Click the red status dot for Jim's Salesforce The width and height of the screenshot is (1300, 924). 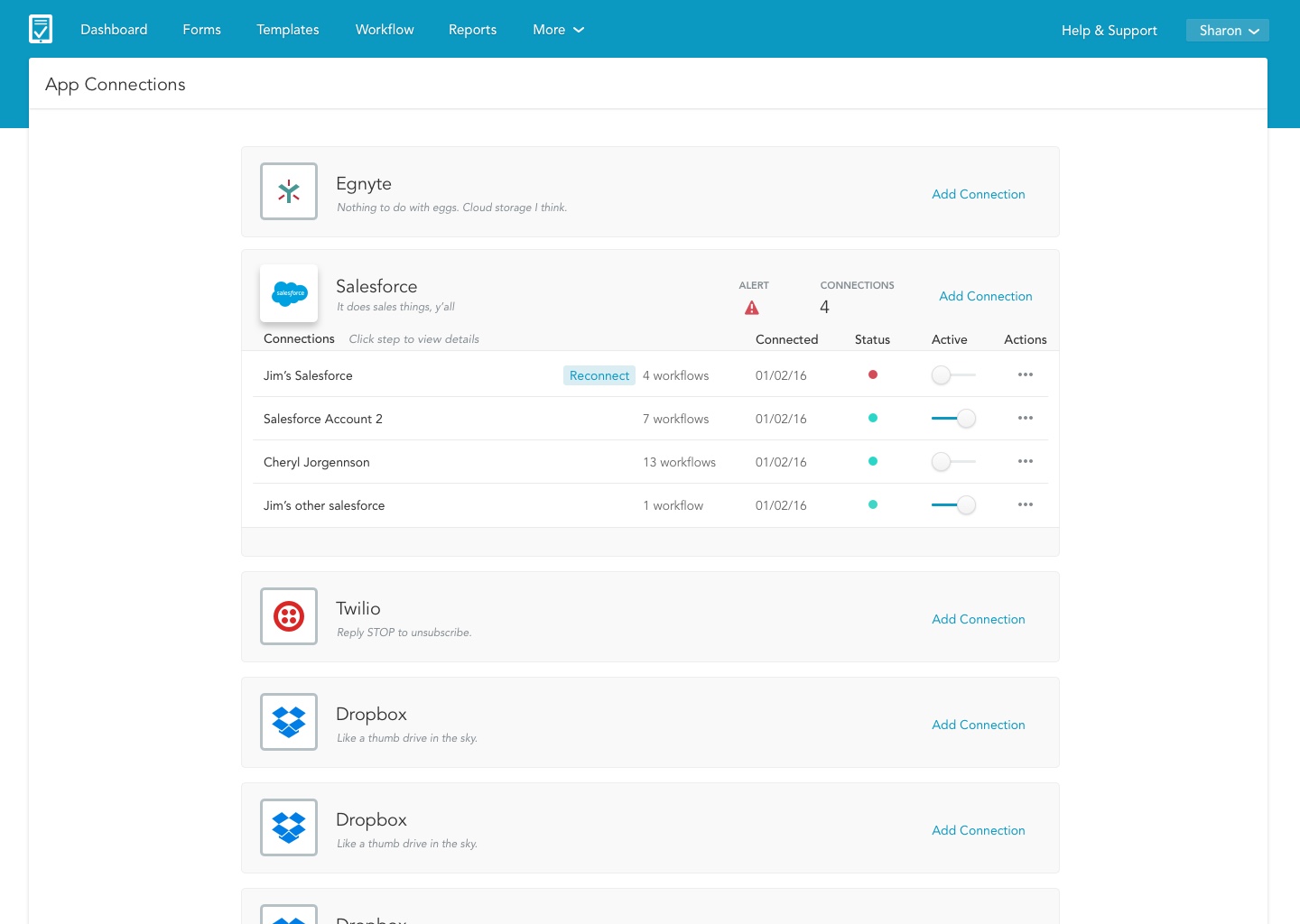coord(873,374)
